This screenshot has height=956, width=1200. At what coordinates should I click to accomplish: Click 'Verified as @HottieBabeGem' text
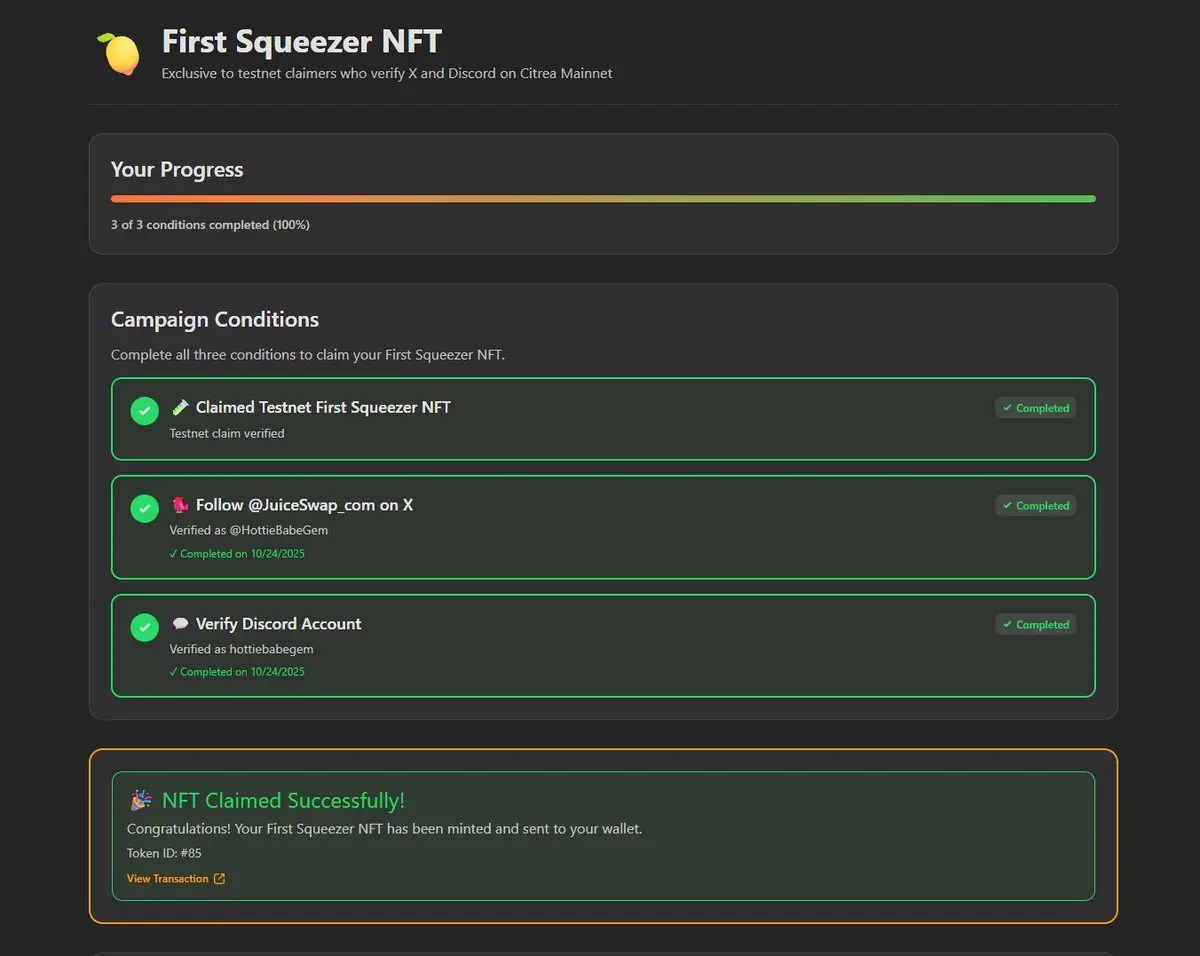[x=249, y=530]
